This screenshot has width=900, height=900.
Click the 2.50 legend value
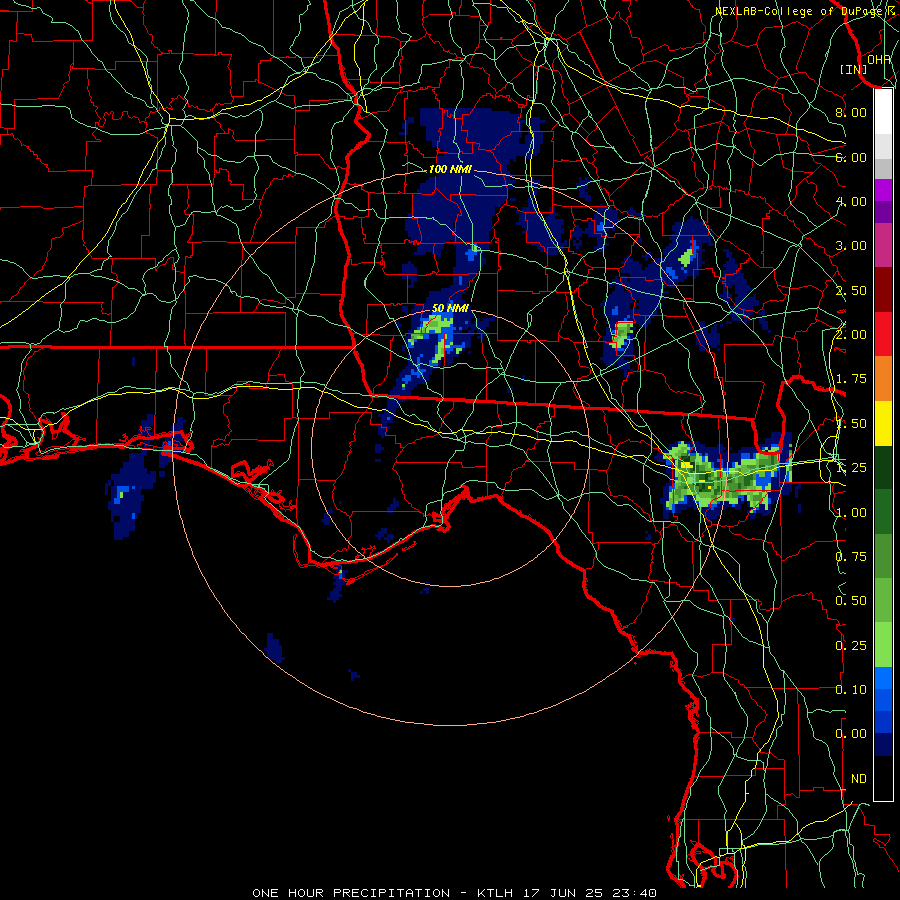851,290
